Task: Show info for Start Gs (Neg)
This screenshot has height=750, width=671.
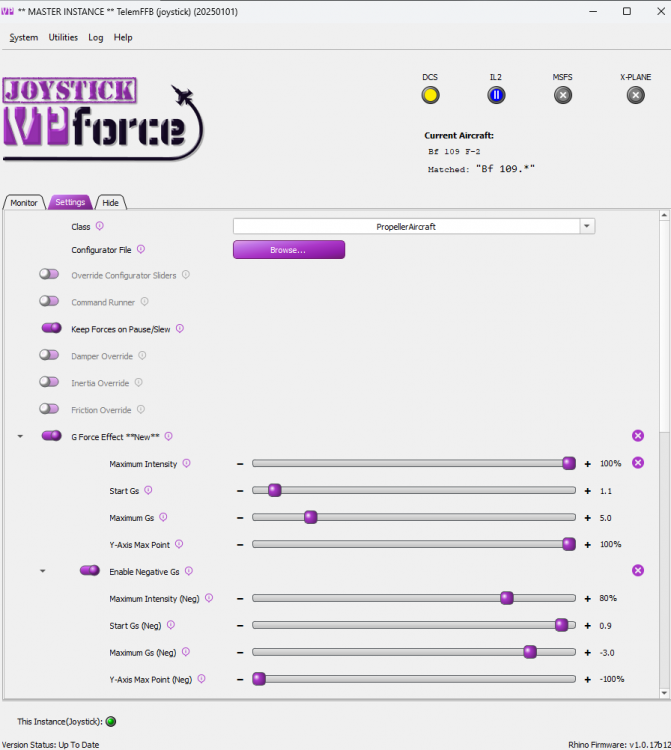Action: 171,625
